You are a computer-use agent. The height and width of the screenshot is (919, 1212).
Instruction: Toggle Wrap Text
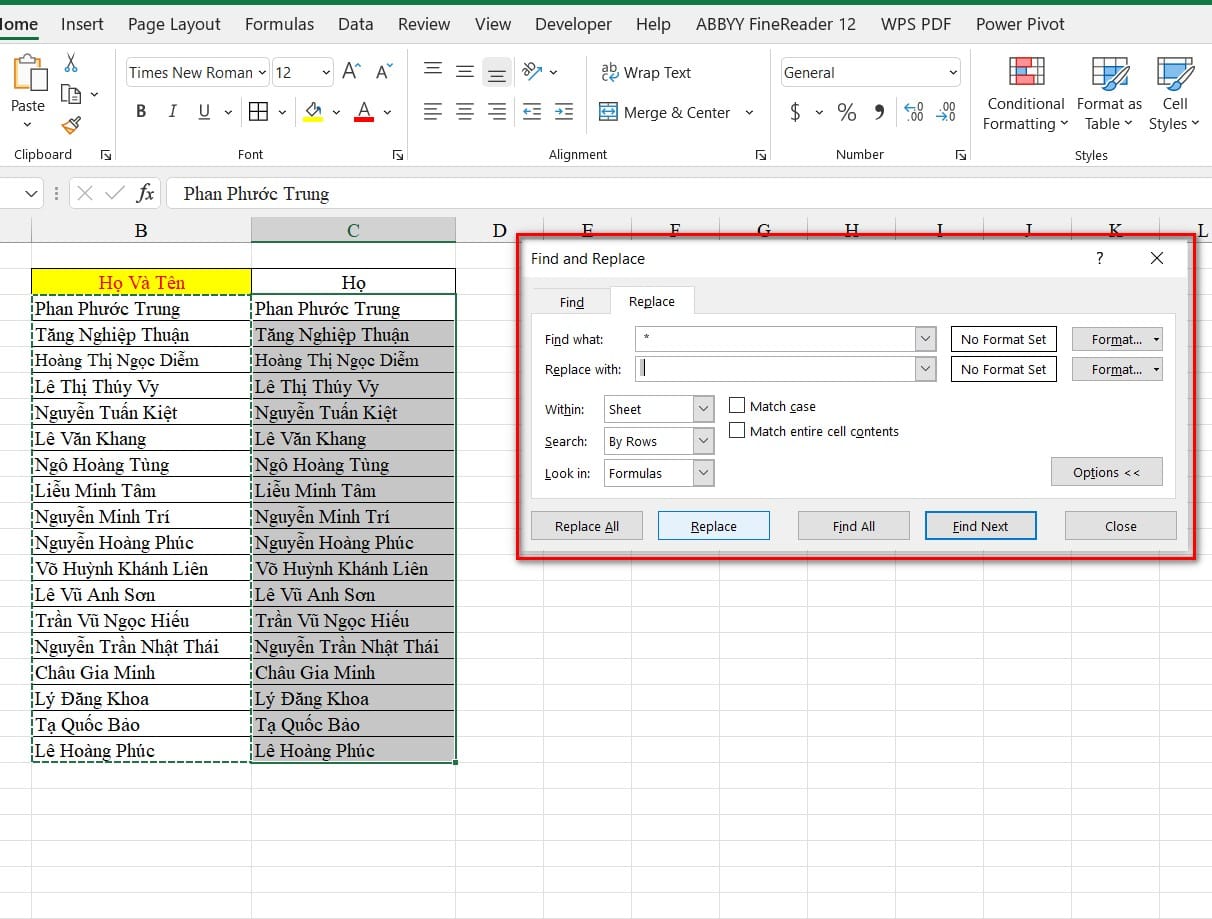coord(646,72)
